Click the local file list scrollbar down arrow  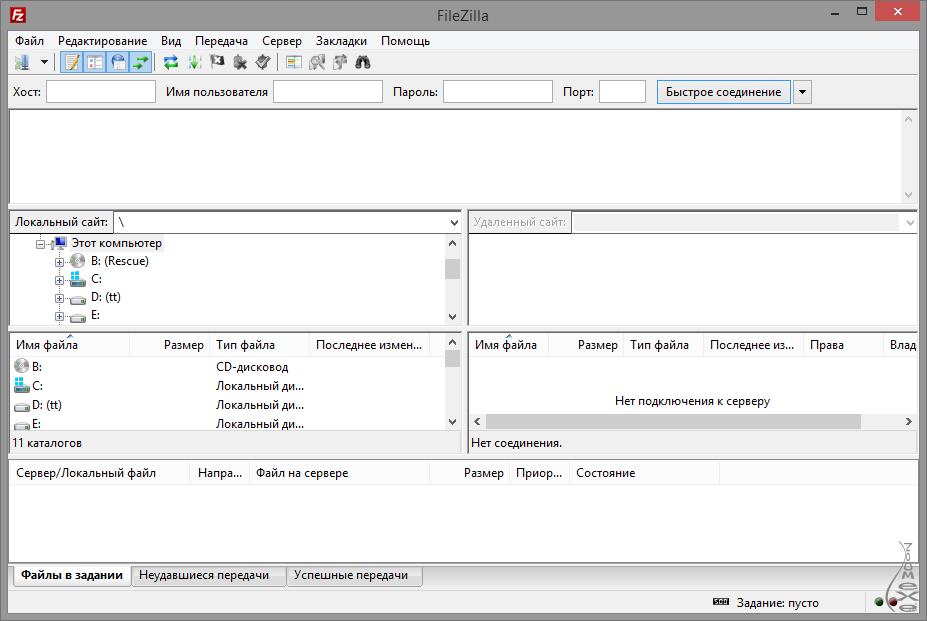tap(453, 422)
